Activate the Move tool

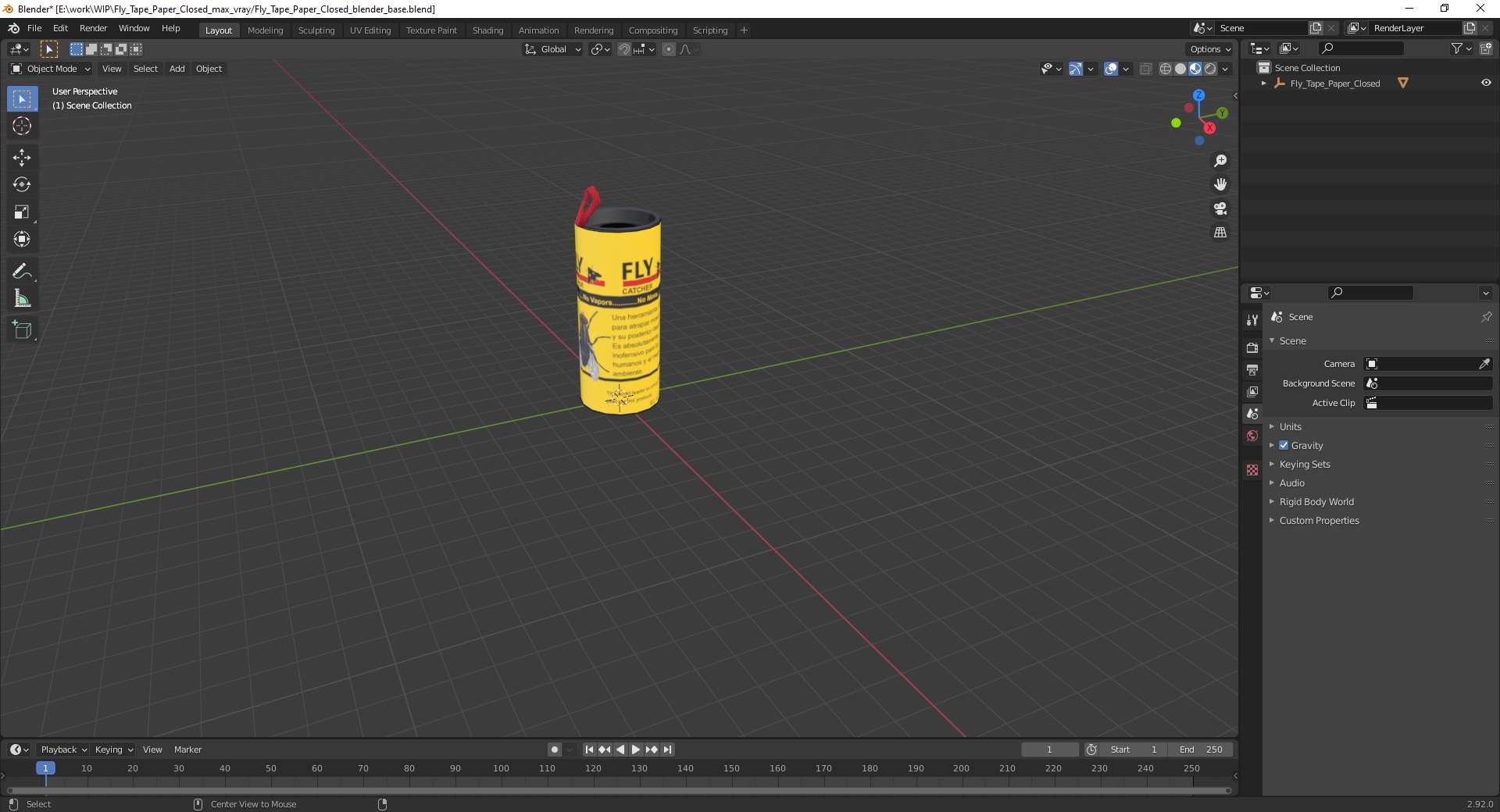22,158
